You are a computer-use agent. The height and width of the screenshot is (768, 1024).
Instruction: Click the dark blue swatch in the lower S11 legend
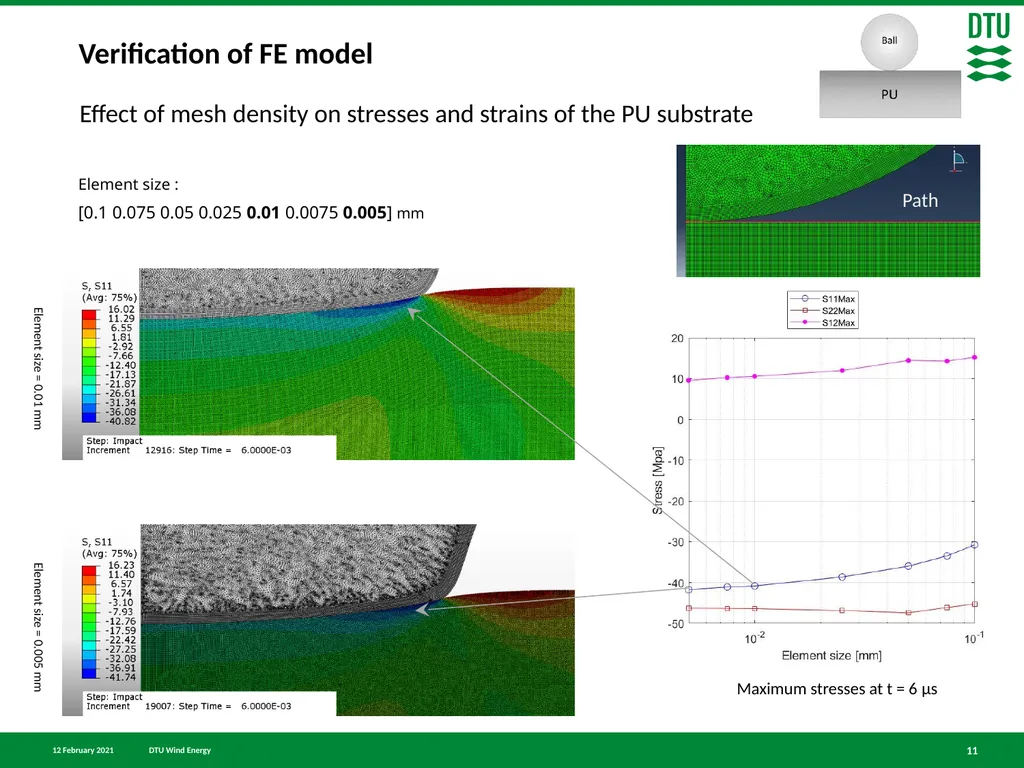(89, 673)
